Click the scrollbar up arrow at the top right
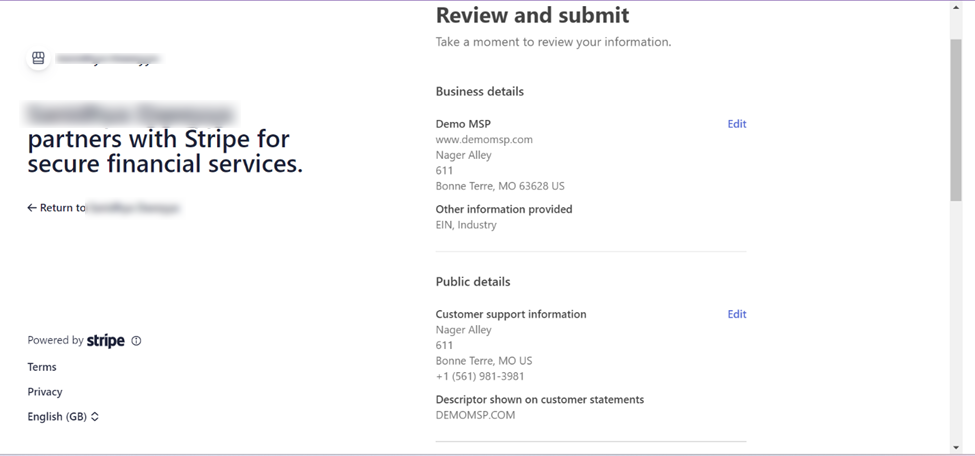 point(956,8)
